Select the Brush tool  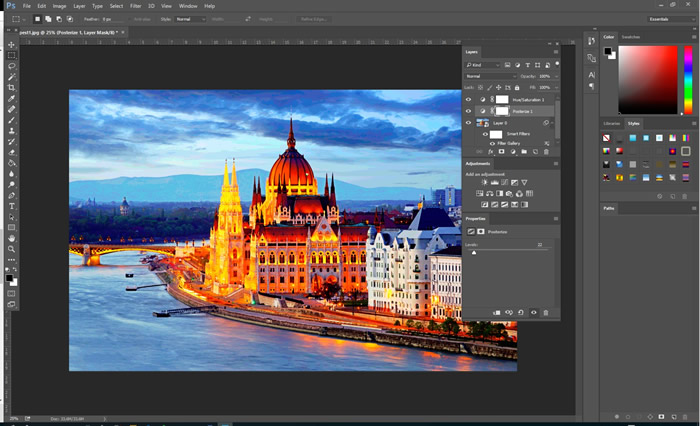[x=12, y=120]
